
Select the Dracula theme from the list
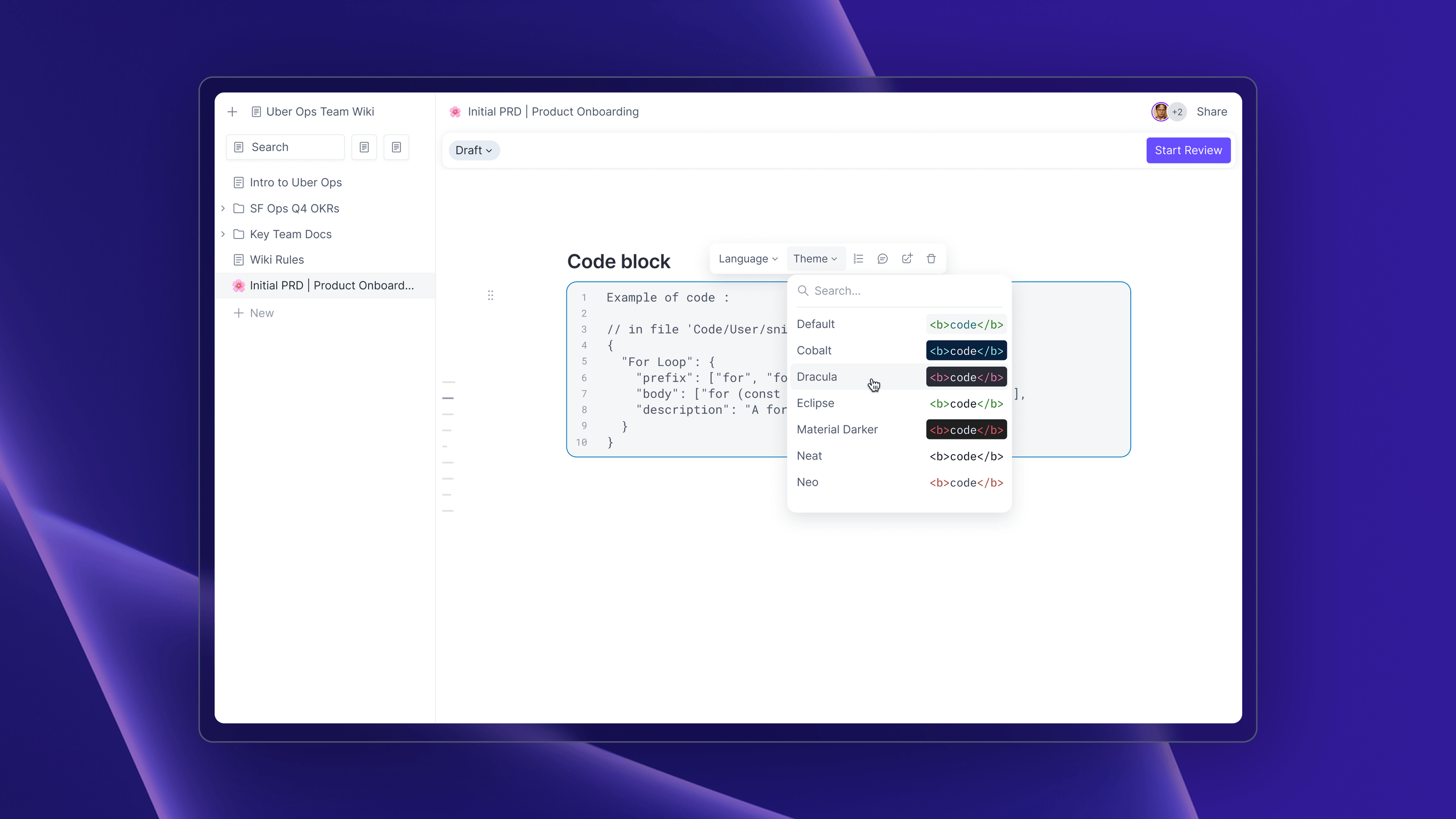pyautogui.click(x=817, y=376)
